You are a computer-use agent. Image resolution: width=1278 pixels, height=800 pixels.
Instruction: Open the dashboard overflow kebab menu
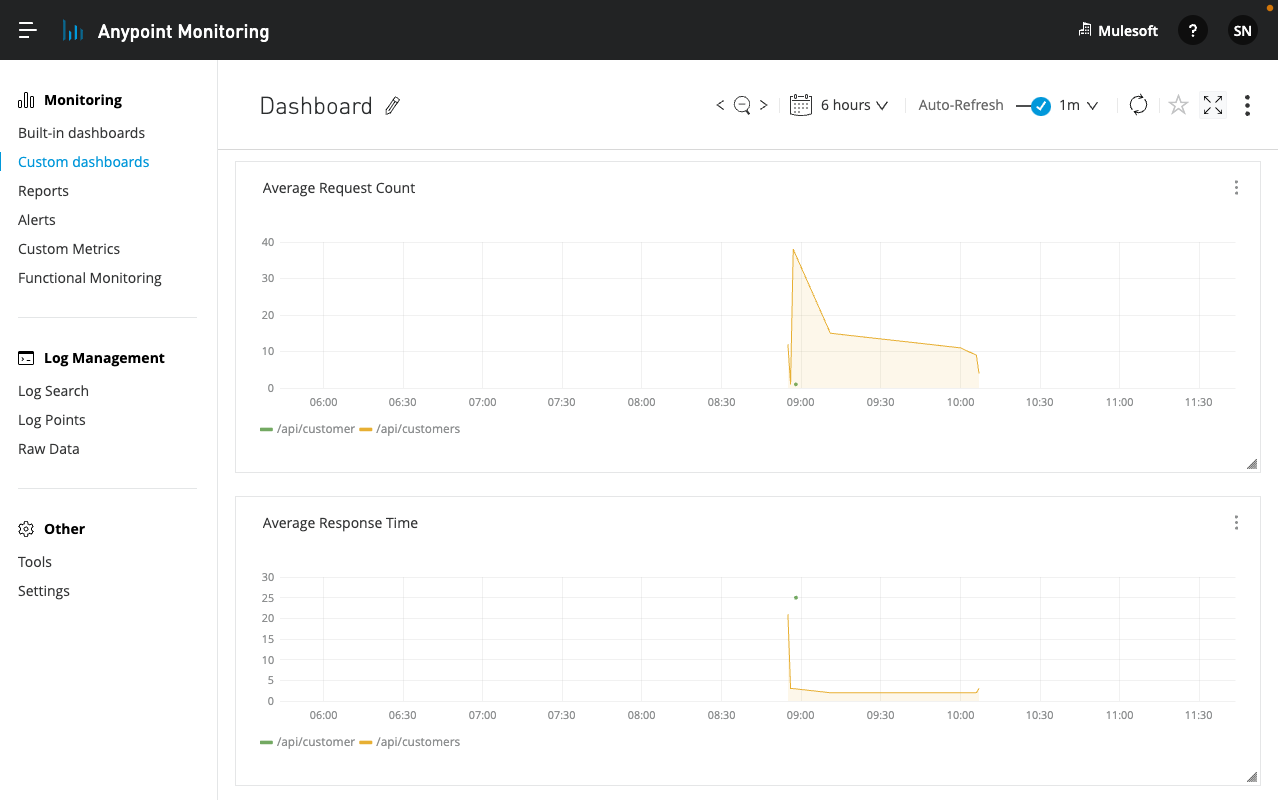pyautogui.click(x=1247, y=105)
